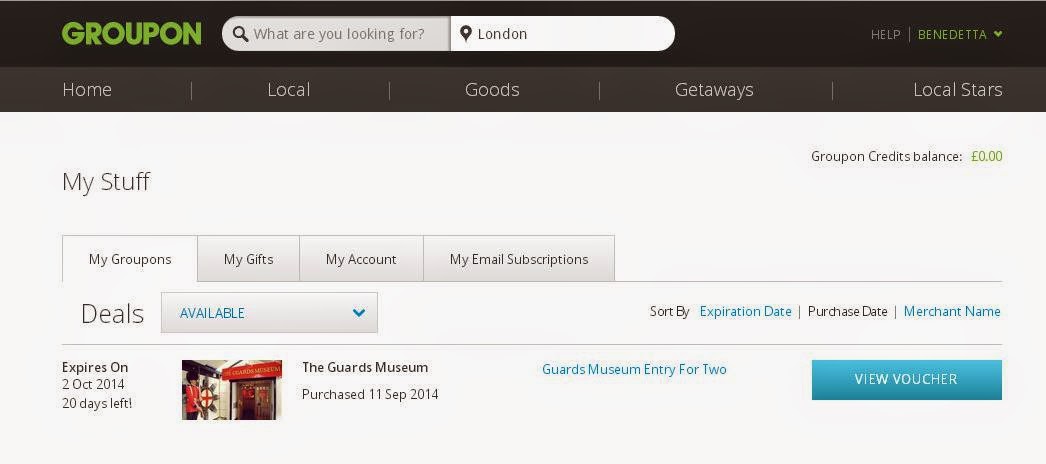1046x464 pixels.
Task: Open the Available deals dropdown
Action: click(270, 313)
